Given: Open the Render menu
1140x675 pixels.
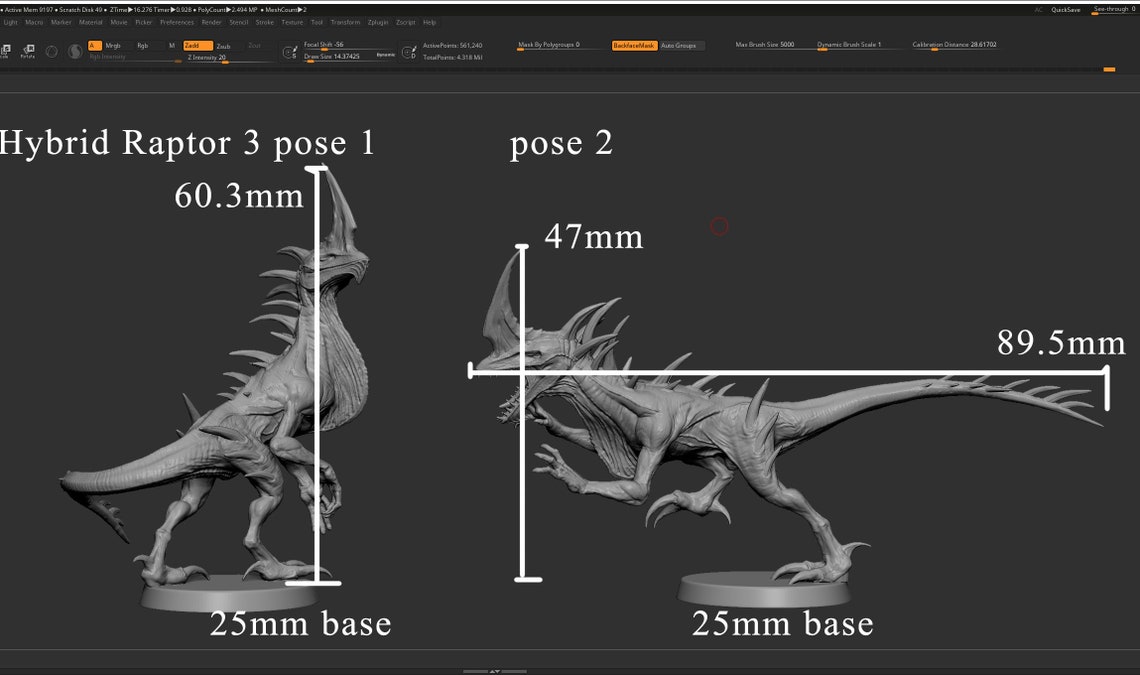Looking at the screenshot, I should coord(212,21).
